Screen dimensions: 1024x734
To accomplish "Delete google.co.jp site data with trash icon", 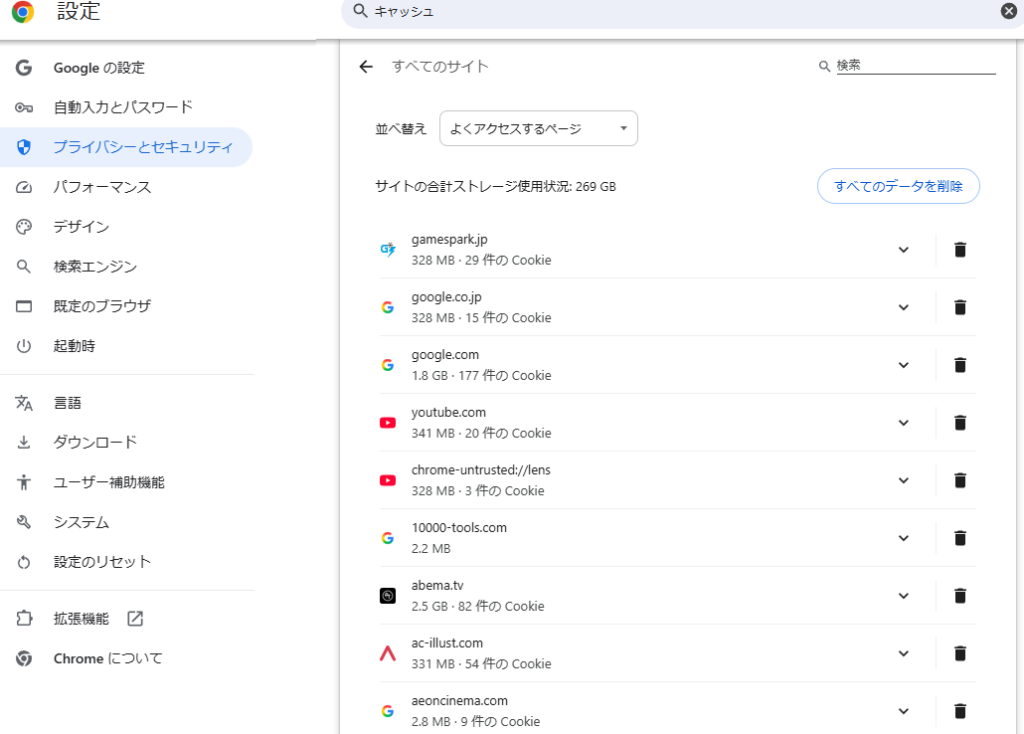I will click(x=960, y=307).
